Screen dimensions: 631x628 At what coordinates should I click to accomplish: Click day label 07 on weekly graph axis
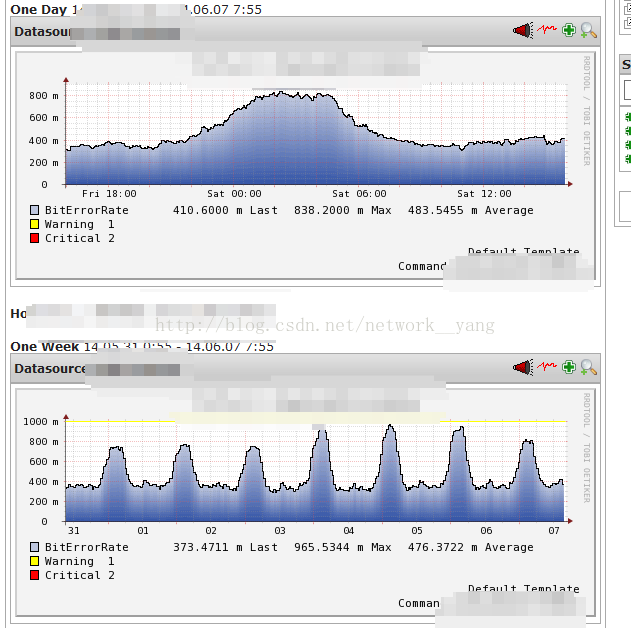pos(554,531)
